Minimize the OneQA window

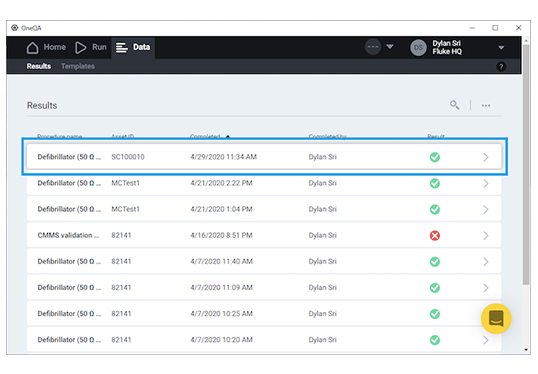472,28
